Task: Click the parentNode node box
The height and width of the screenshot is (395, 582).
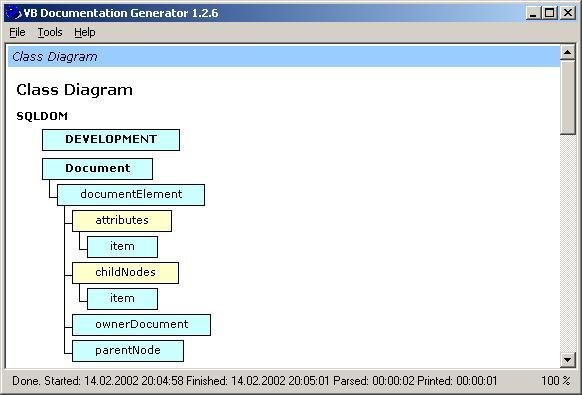Action: (128, 351)
